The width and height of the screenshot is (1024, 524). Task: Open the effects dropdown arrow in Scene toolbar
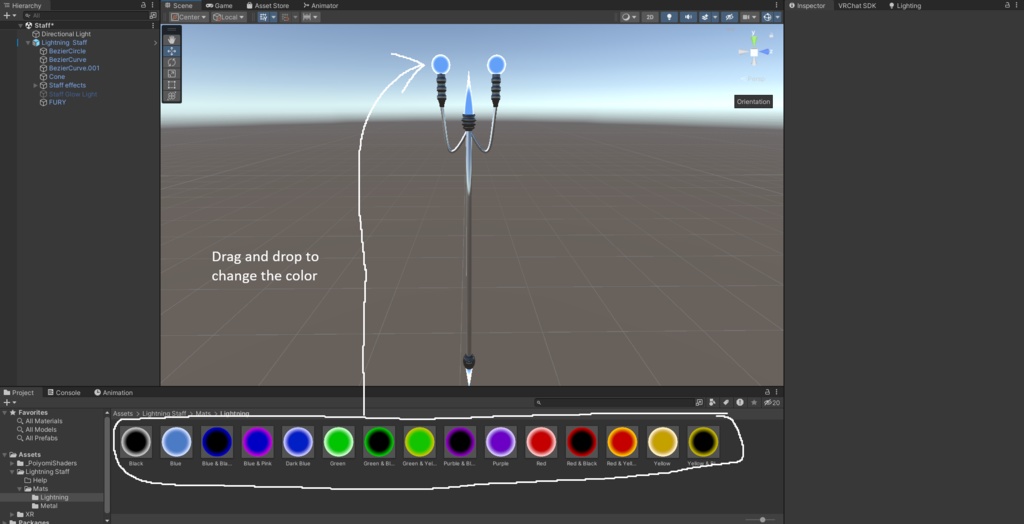tap(715, 17)
